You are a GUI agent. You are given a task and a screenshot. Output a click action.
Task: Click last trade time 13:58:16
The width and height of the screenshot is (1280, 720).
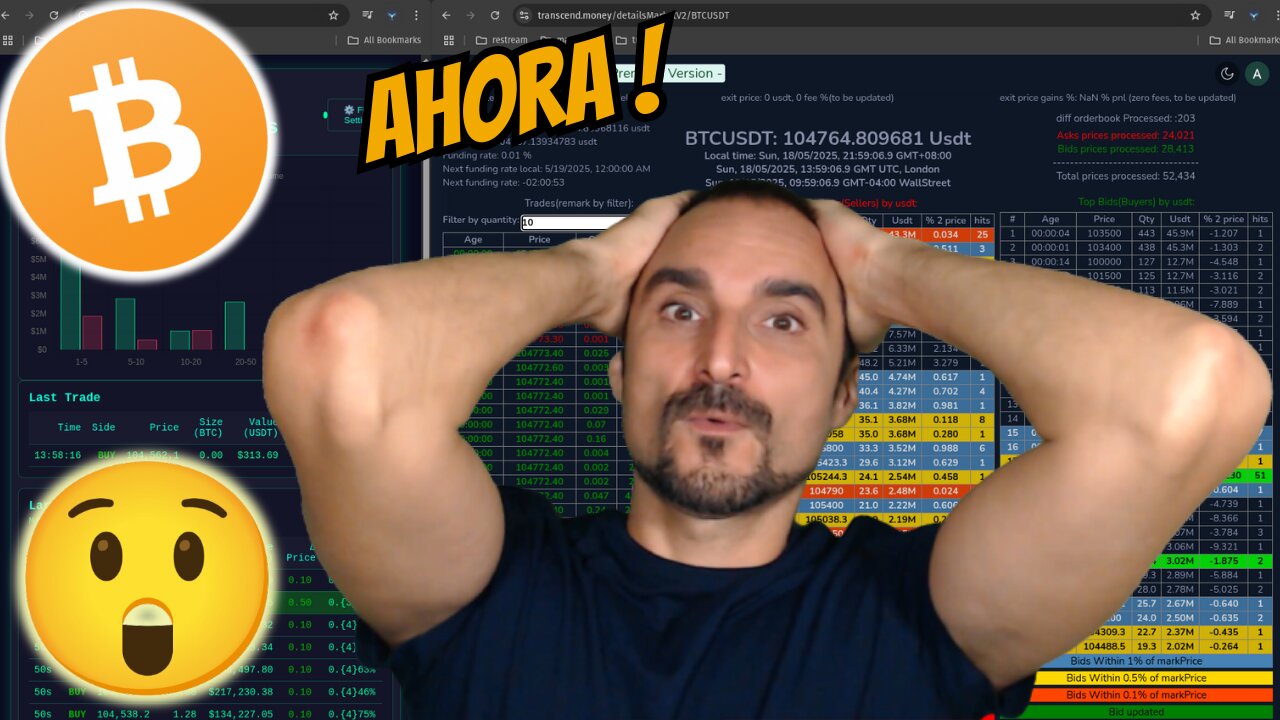[x=57, y=455]
